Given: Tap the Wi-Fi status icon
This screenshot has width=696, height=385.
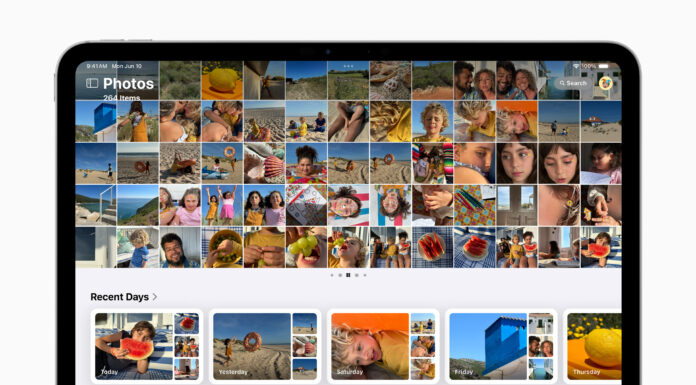Looking at the screenshot, I should [576, 66].
